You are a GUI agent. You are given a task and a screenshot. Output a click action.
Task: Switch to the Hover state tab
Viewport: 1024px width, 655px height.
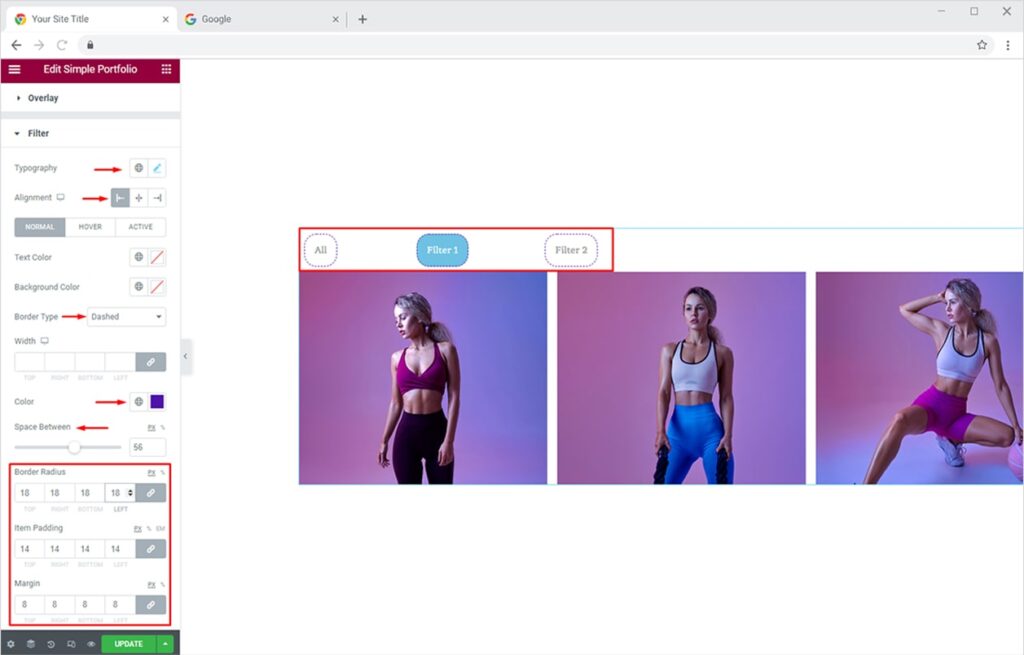pyautogui.click(x=90, y=227)
